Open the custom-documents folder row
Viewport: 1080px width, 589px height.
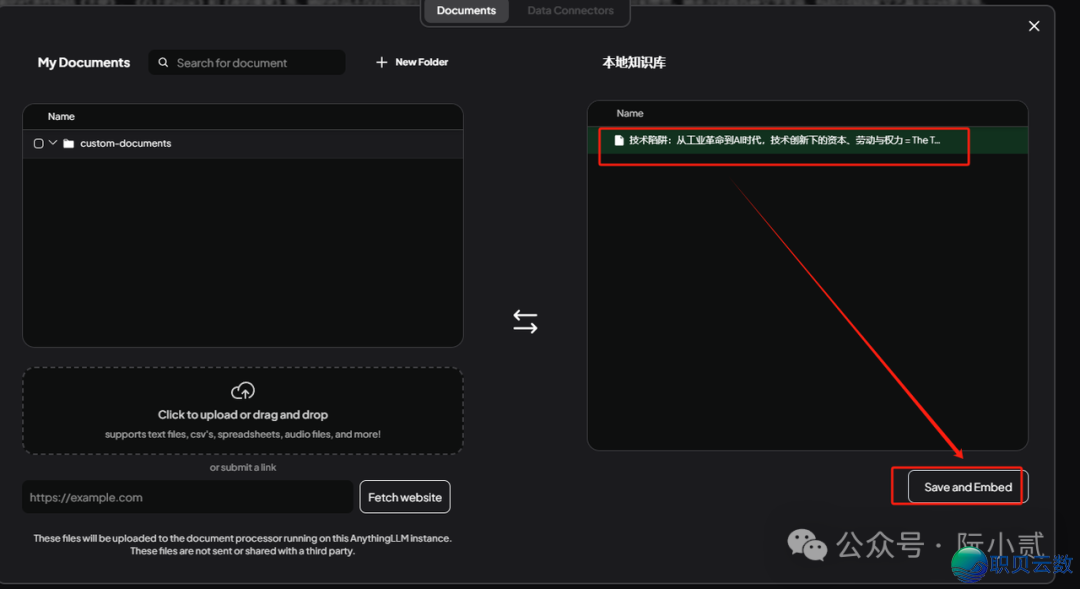(x=125, y=144)
